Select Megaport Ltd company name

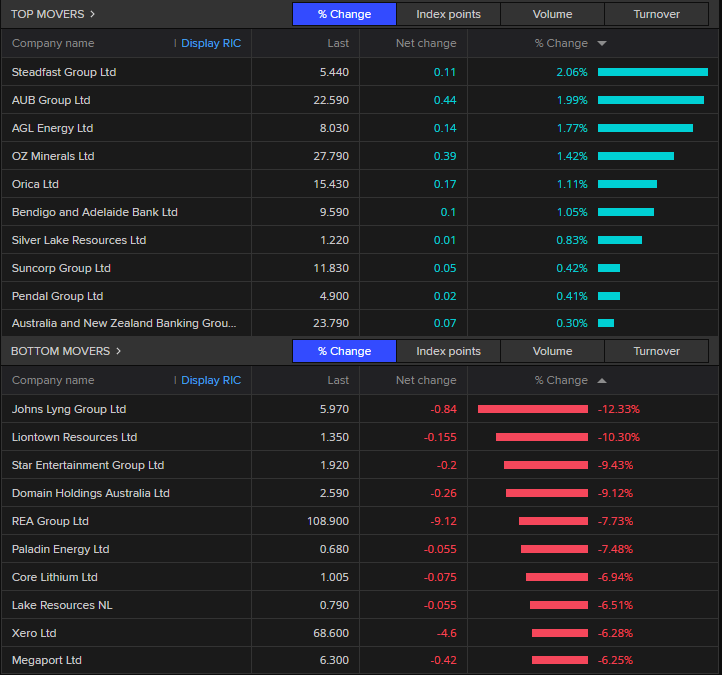(47, 660)
